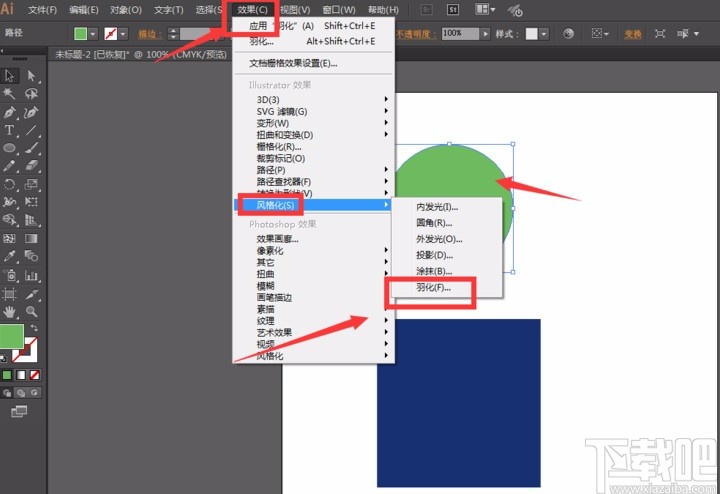Select the Eraser tool

[x=31, y=166]
